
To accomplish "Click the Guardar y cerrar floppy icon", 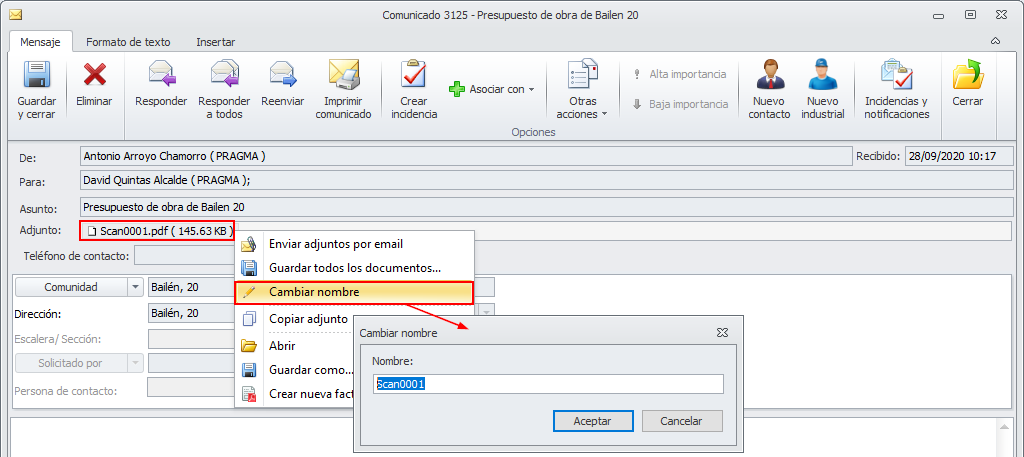I will pos(37,75).
